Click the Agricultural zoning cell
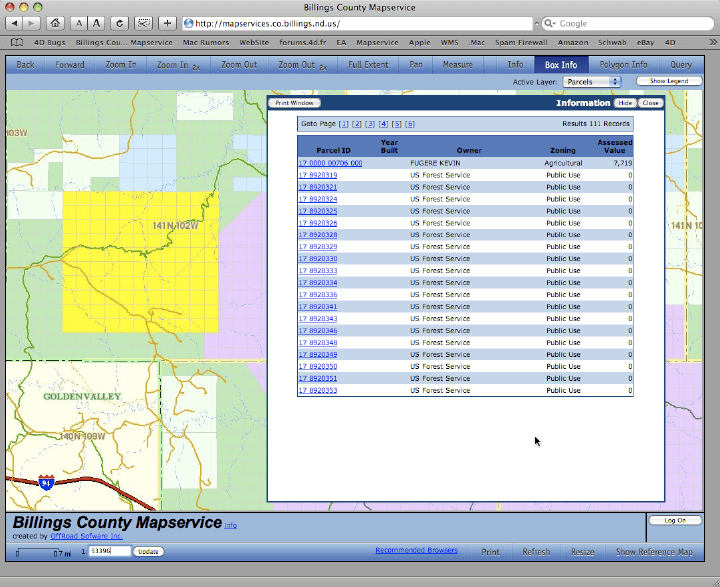 563,163
